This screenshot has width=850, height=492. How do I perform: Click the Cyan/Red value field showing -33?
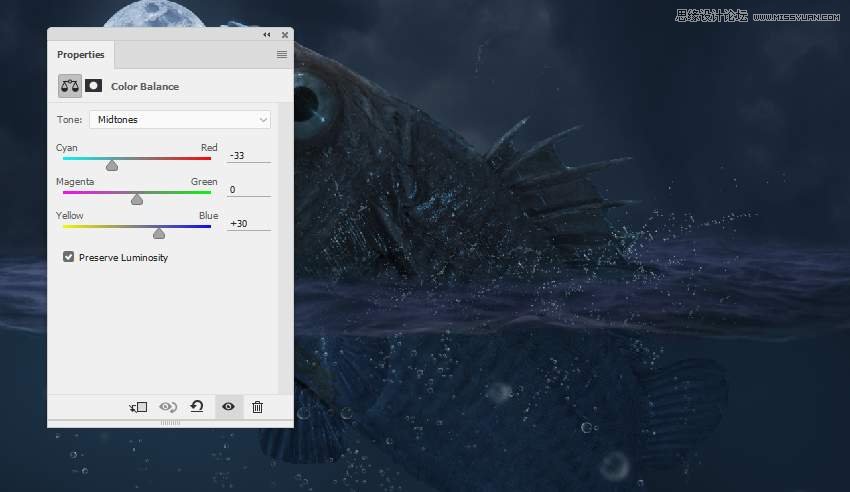coord(248,156)
